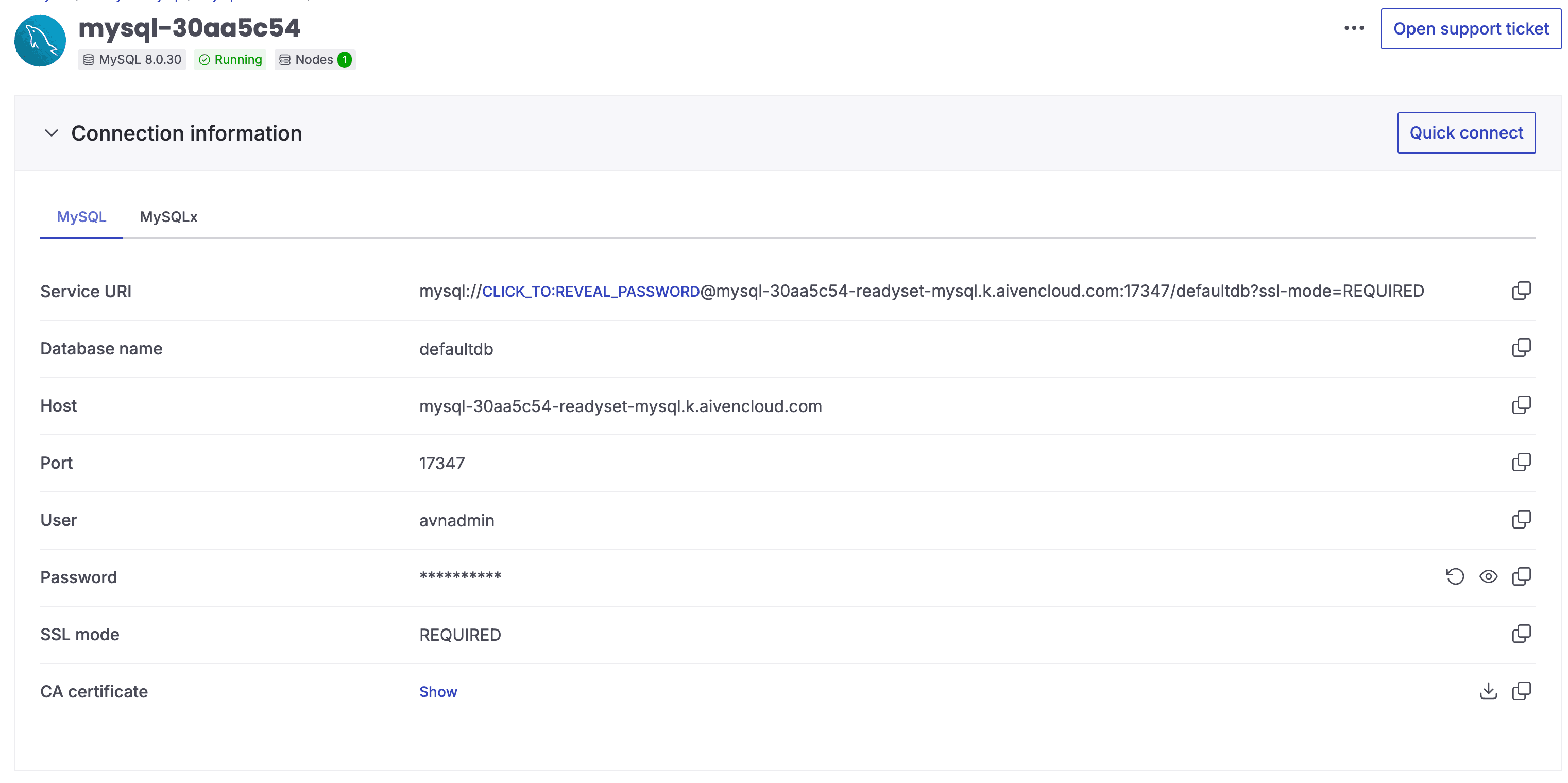Select the MySQL tab
The height and width of the screenshot is (783, 1568).
[x=81, y=217]
